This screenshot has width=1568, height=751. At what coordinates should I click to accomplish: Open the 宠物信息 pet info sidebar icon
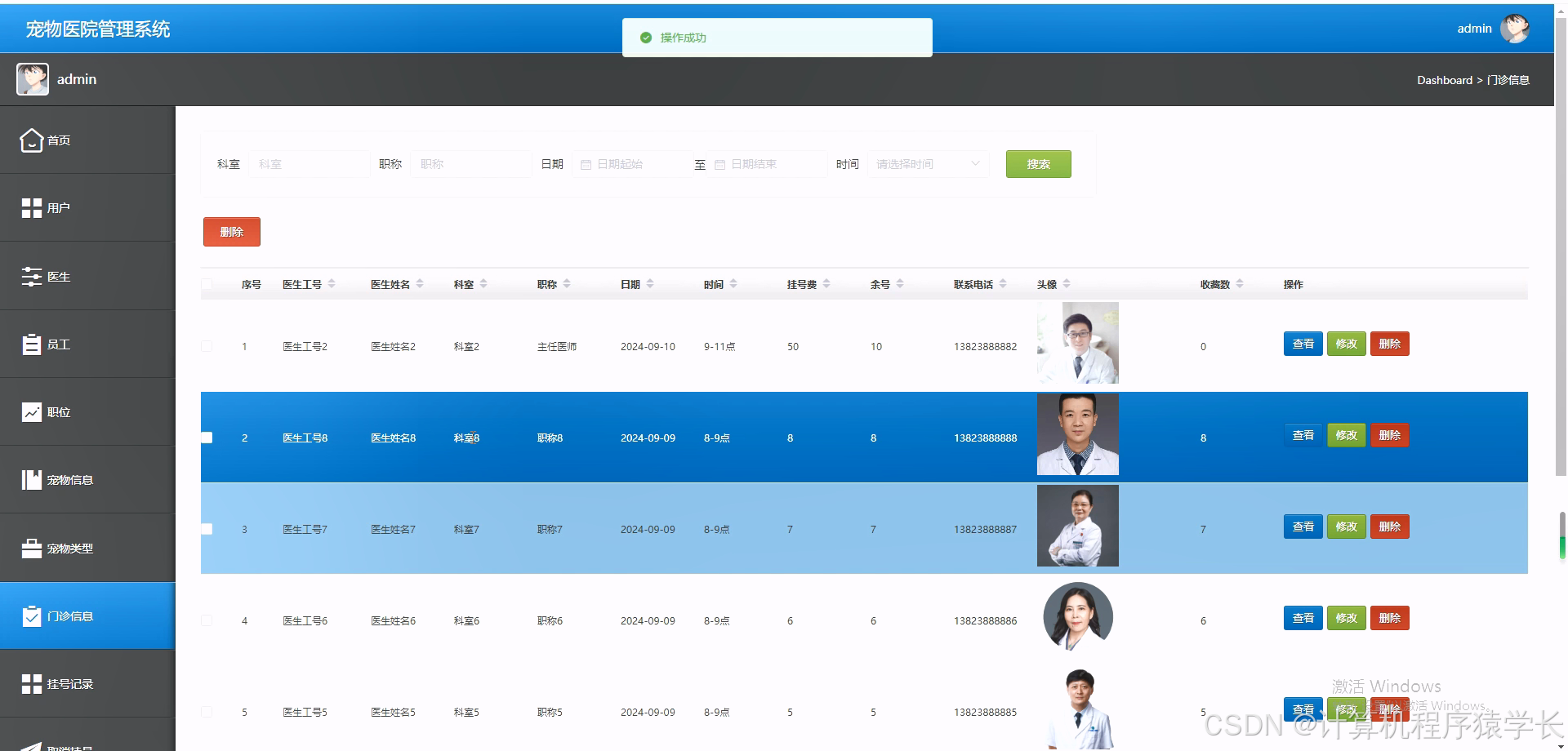pyautogui.click(x=32, y=479)
